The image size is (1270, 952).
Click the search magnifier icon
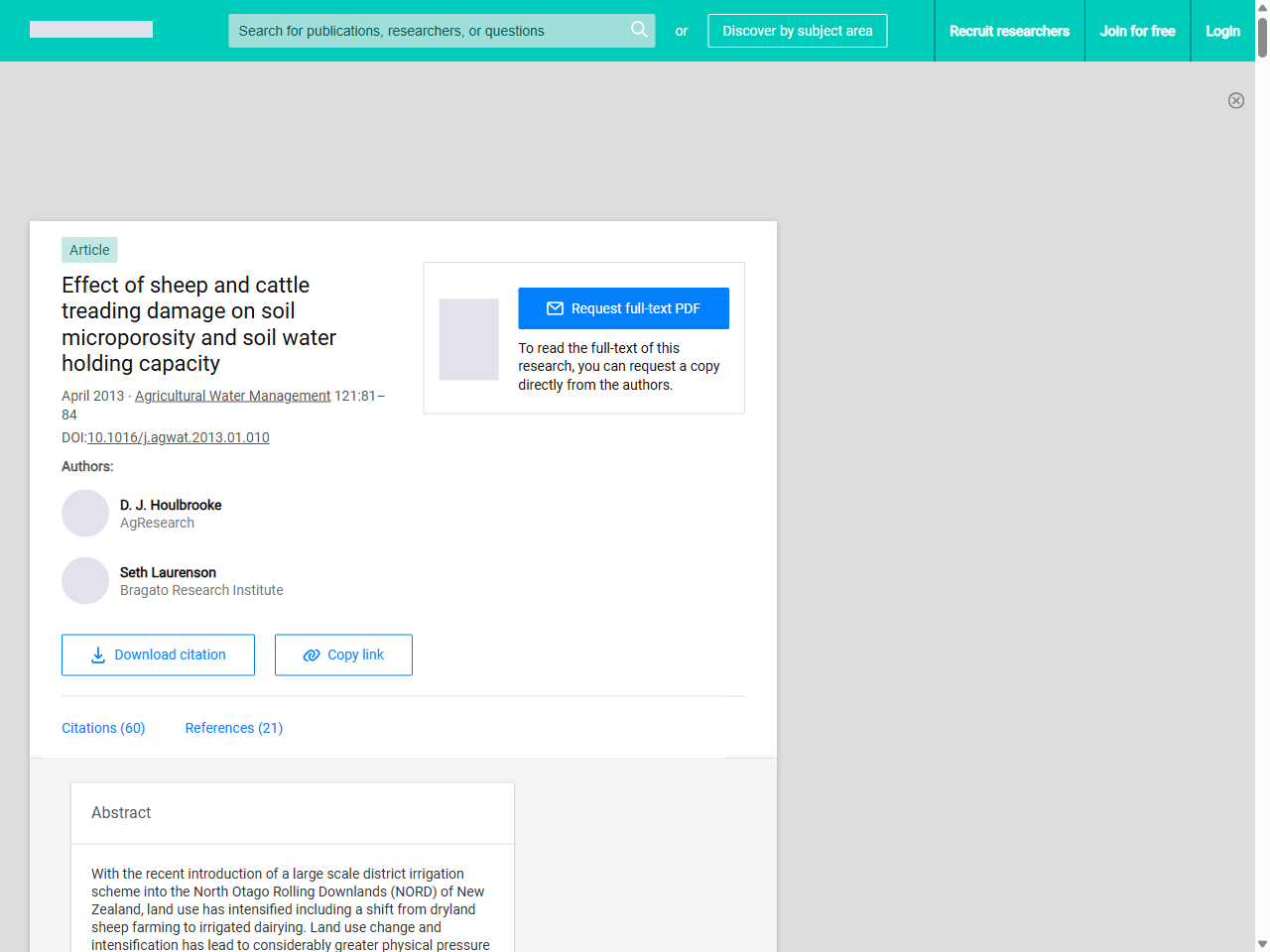point(639,30)
